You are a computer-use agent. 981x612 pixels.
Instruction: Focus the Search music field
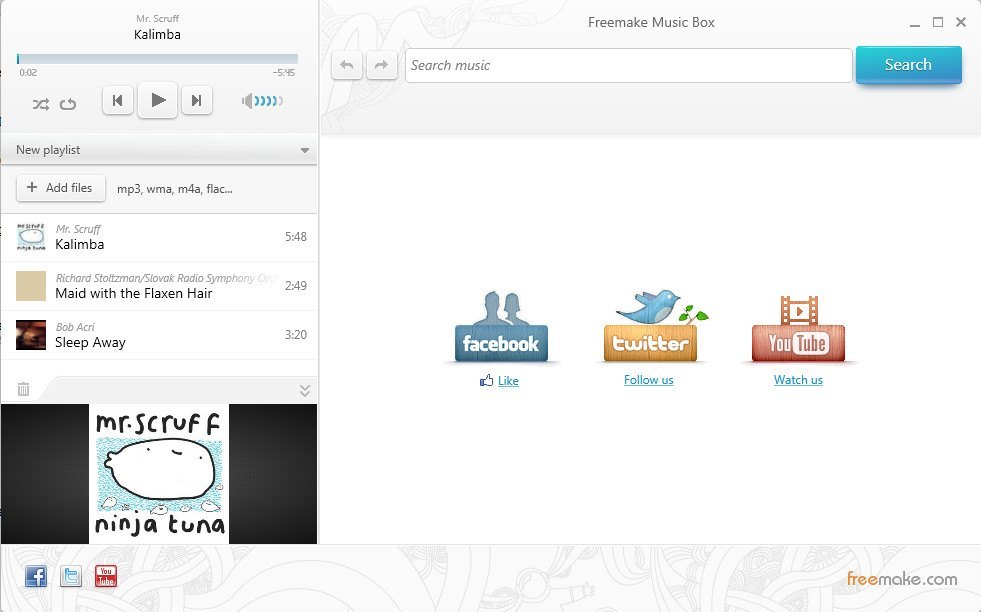[x=629, y=65]
